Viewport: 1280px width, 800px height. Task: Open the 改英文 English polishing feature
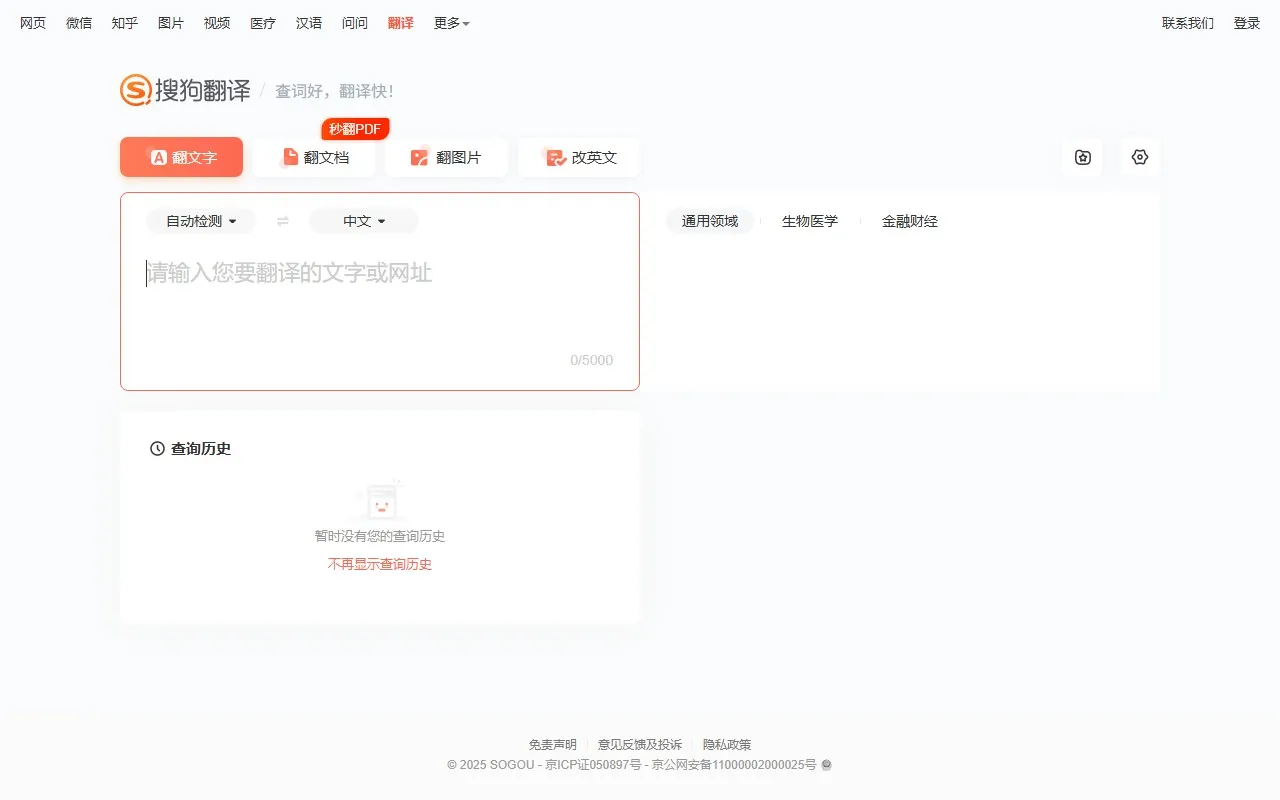tap(579, 157)
